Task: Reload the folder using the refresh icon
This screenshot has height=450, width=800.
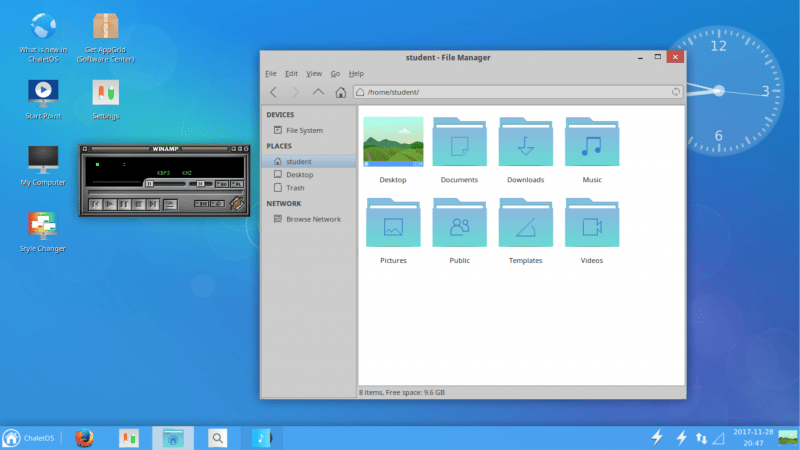Action: [676, 92]
